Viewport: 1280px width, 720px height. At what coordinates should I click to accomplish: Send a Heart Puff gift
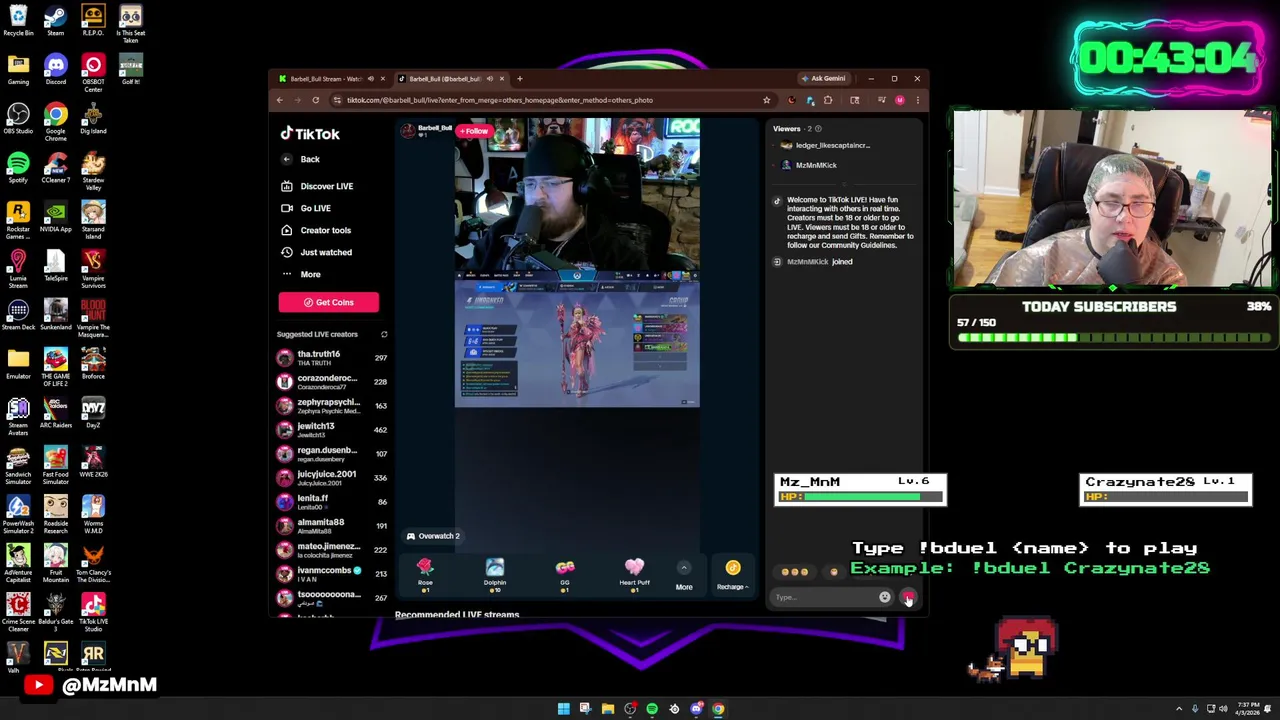pos(634,575)
